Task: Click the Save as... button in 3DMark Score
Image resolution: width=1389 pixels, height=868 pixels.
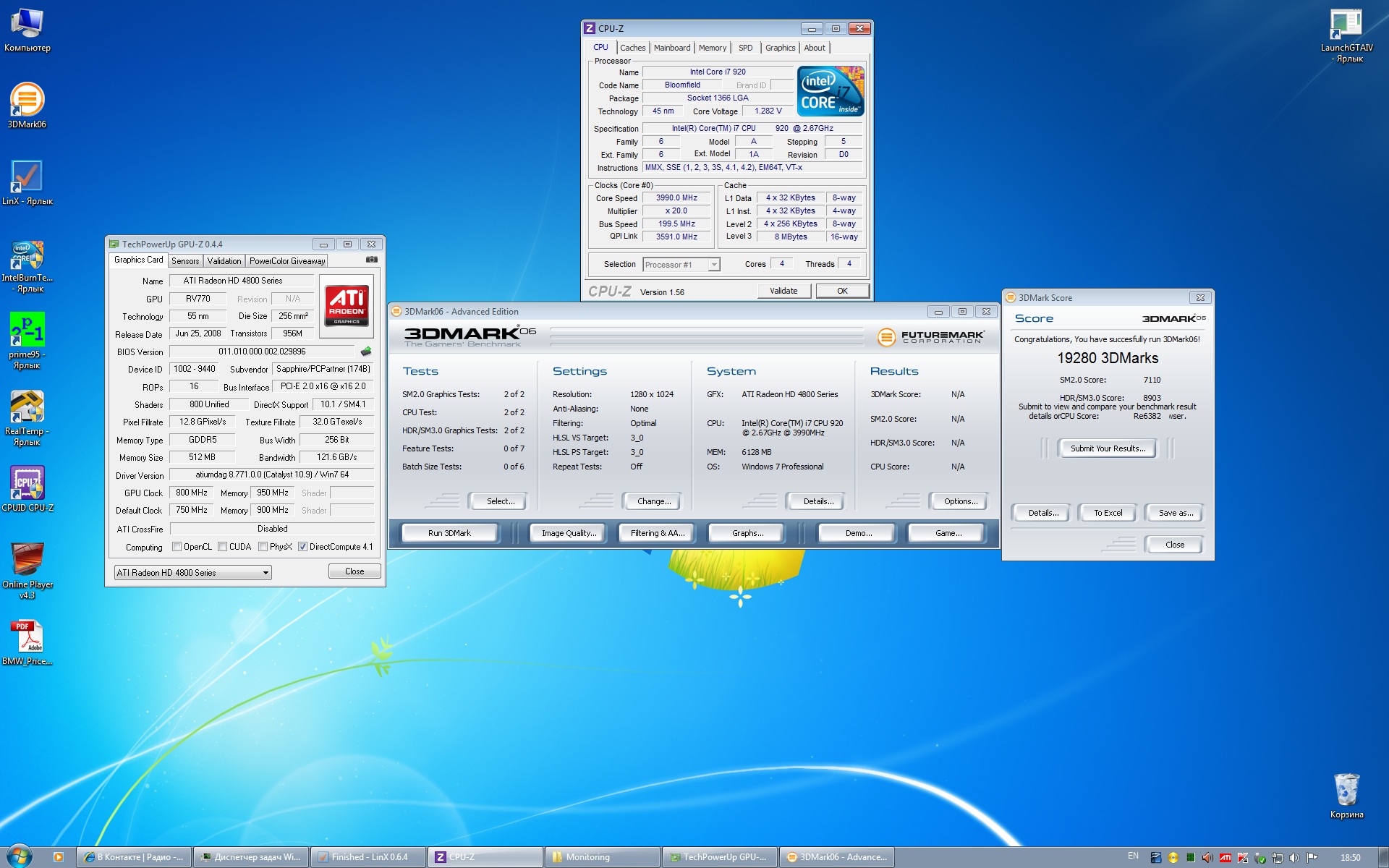Action: click(1176, 513)
